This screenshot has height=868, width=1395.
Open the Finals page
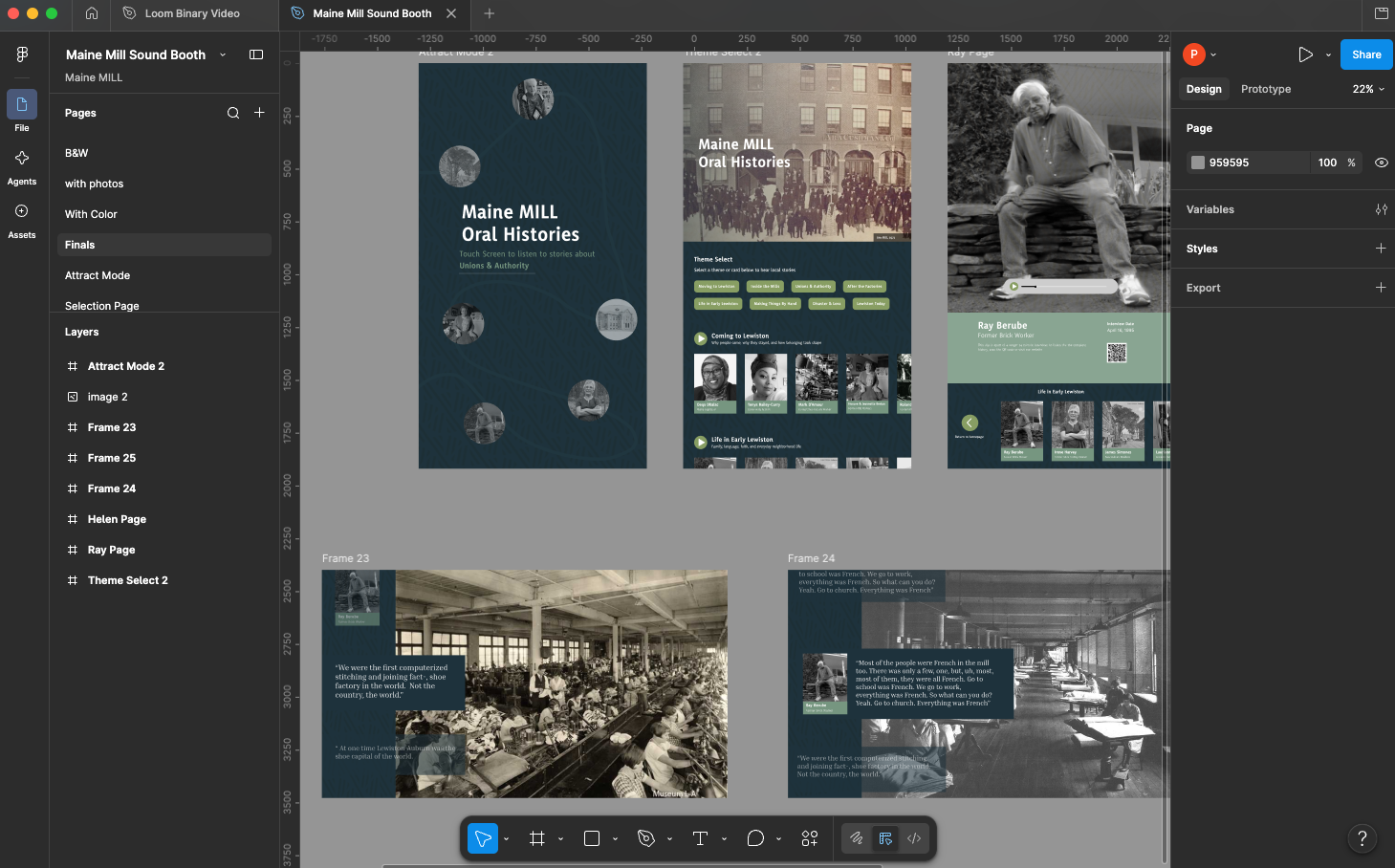tap(164, 245)
